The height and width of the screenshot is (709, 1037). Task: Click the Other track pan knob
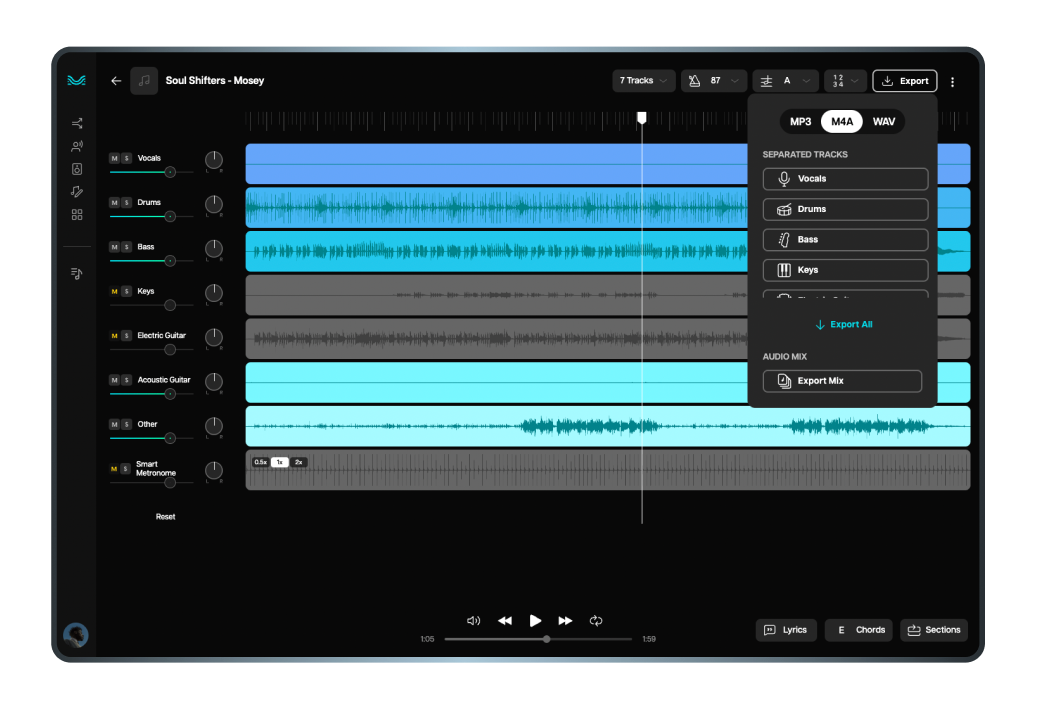[214, 426]
